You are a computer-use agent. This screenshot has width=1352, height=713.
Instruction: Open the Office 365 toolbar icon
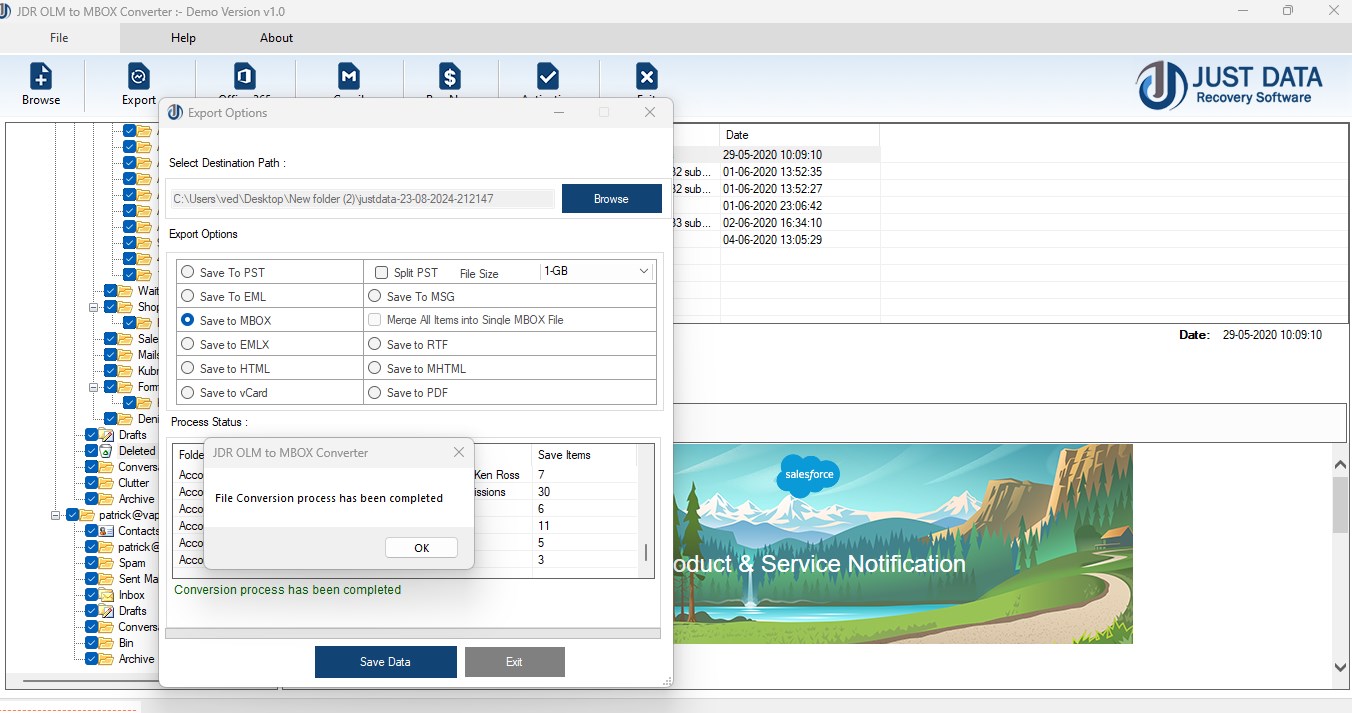point(244,76)
